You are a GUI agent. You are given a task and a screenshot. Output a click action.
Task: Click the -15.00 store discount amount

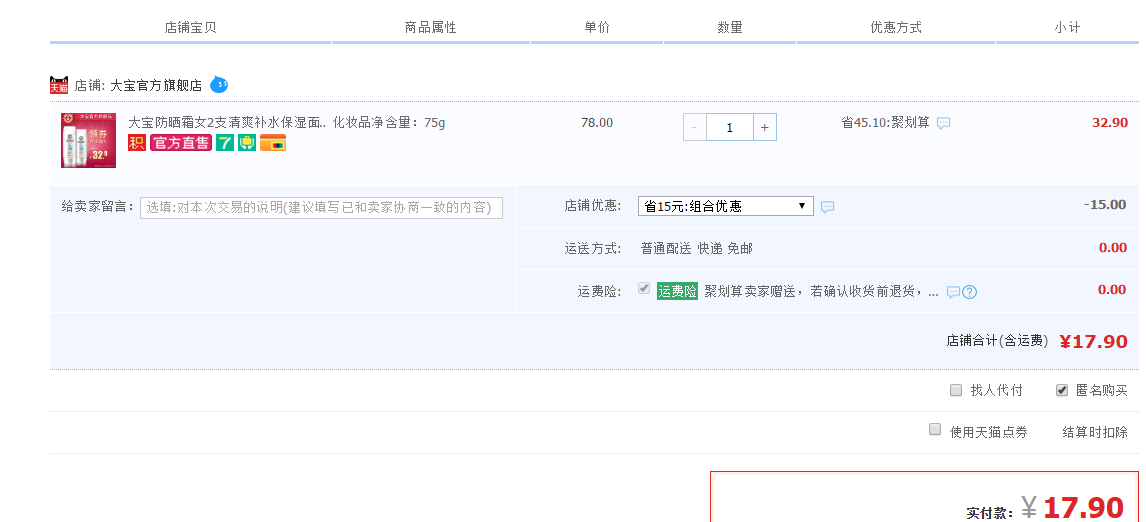[1105, 204]
